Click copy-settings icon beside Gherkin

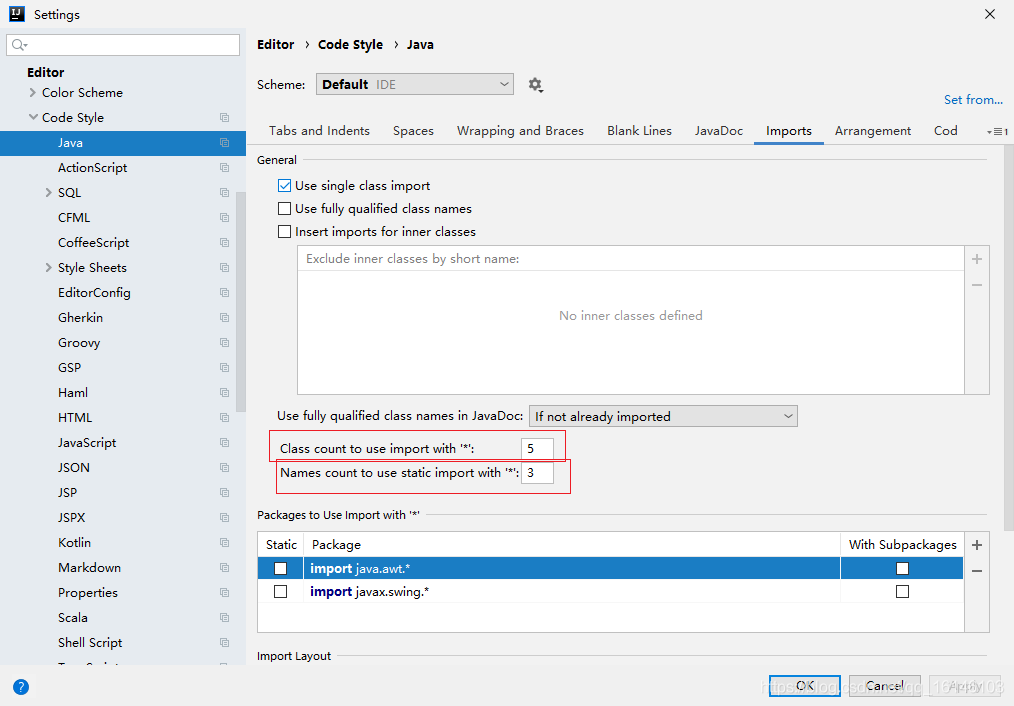tap(224, 317)
